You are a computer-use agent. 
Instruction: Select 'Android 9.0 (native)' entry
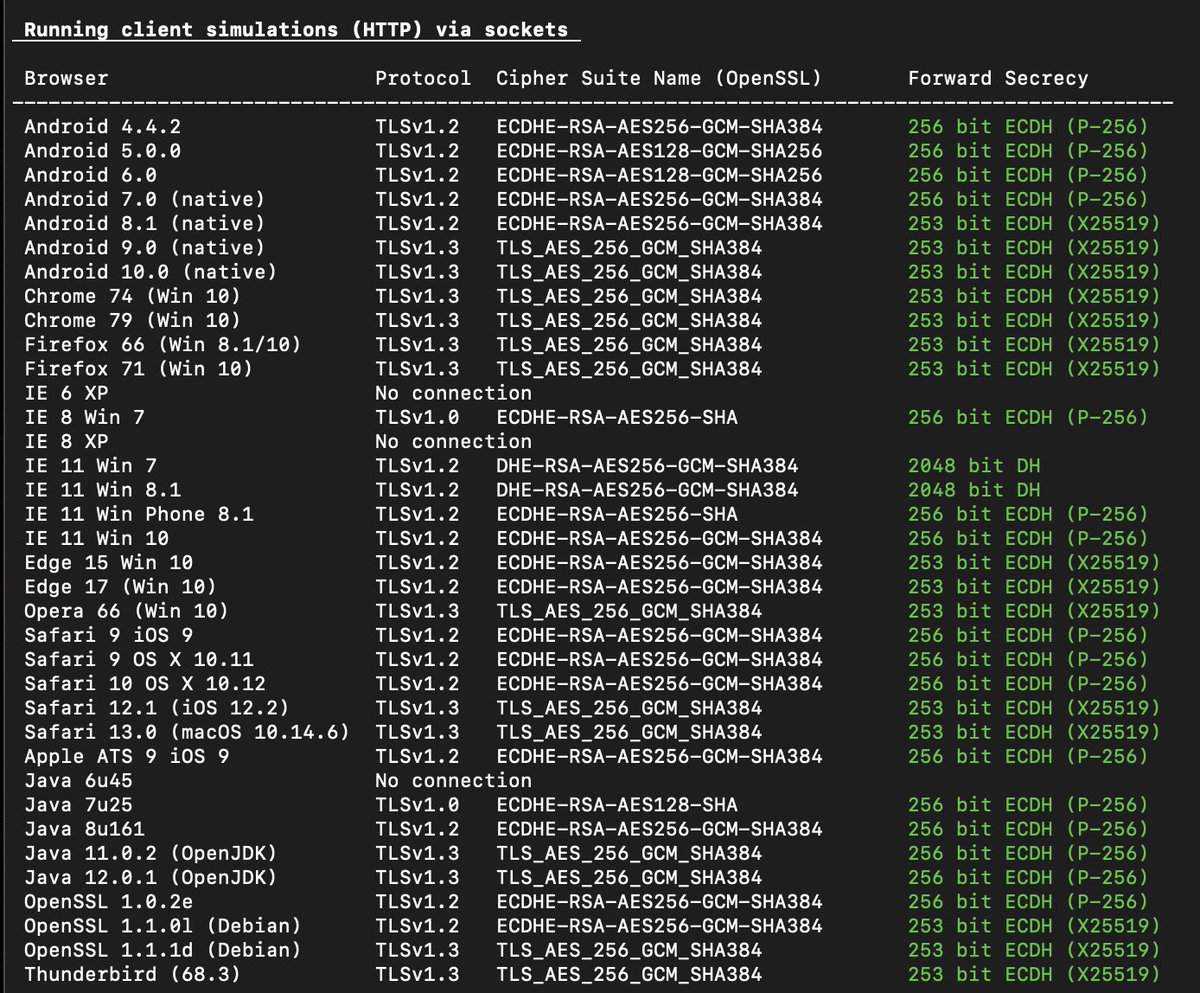145,248
